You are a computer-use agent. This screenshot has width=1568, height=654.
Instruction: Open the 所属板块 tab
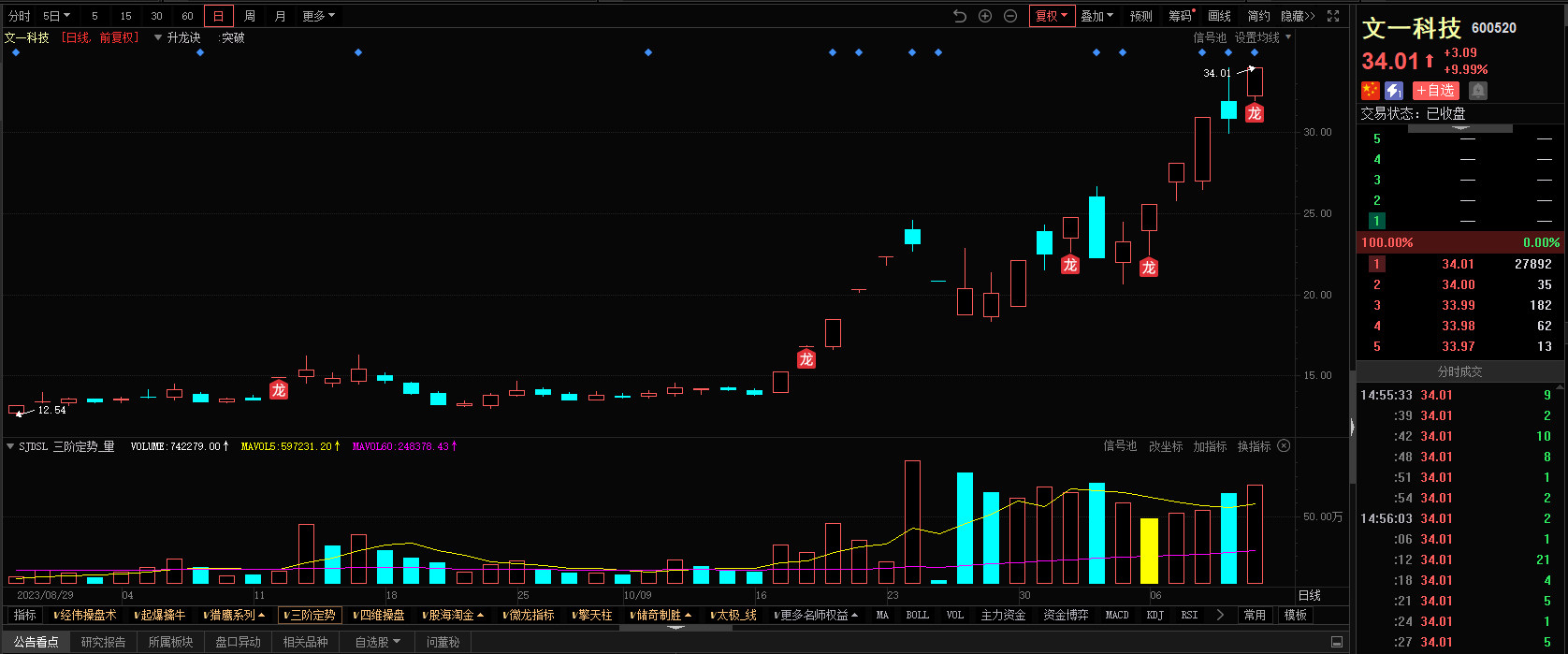[x=170, y=642]
